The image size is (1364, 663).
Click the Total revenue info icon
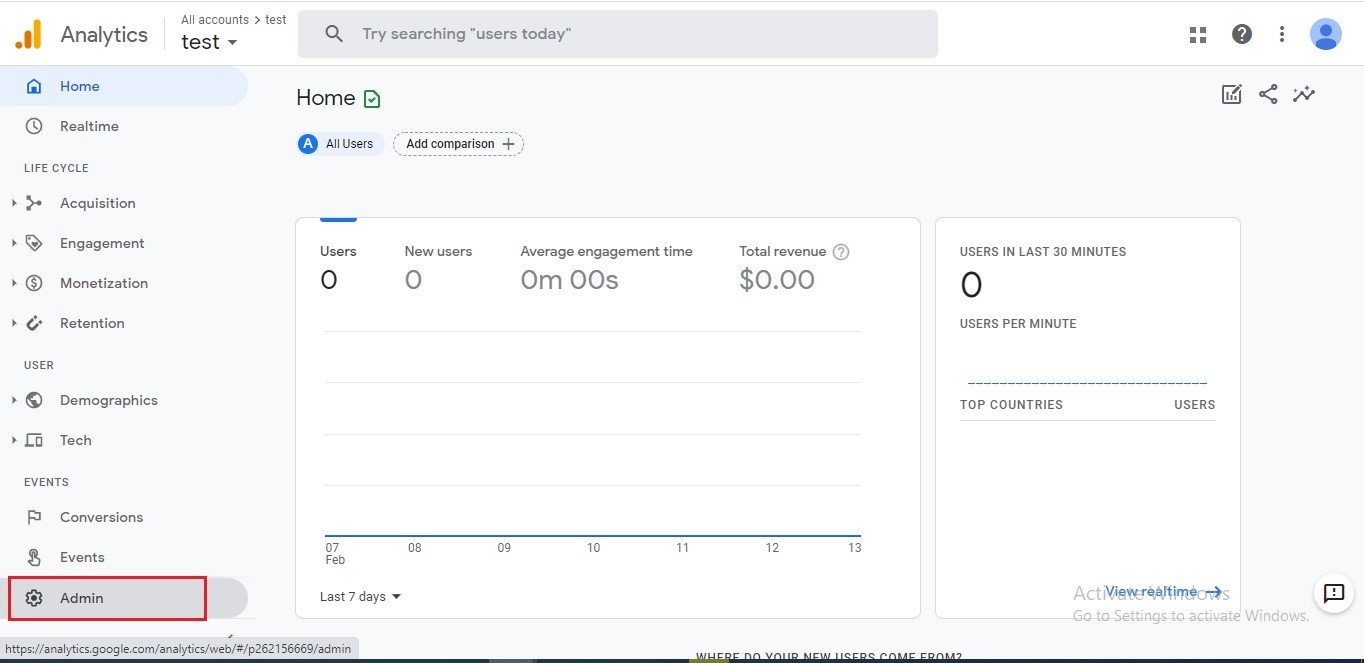841,252
